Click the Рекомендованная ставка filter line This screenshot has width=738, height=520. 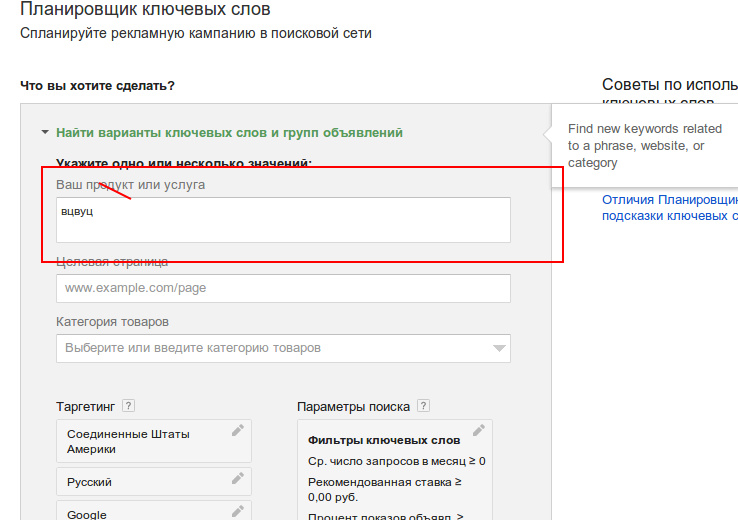coord(386,488)
